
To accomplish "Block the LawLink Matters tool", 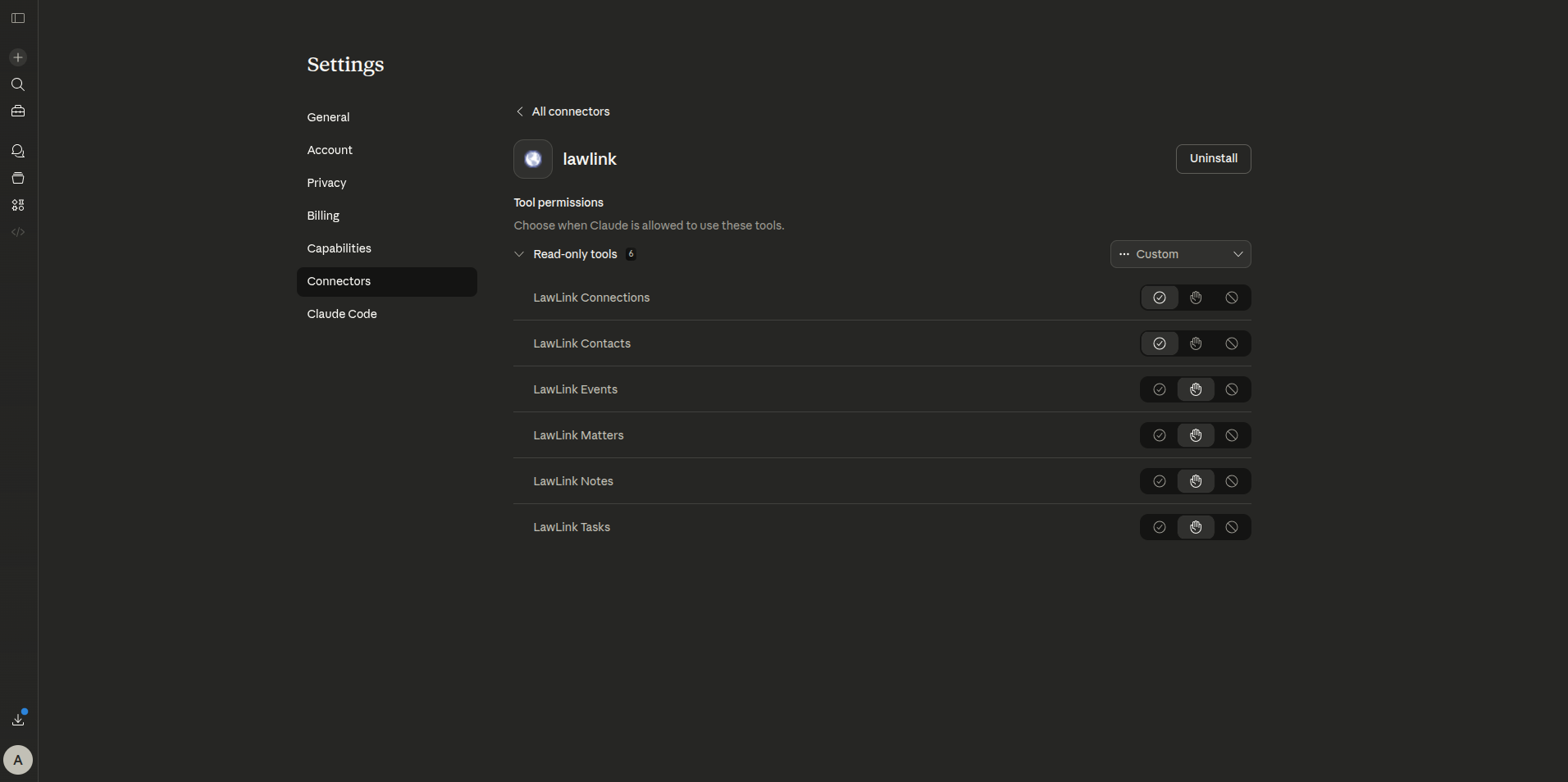I will coord(1232,435).
